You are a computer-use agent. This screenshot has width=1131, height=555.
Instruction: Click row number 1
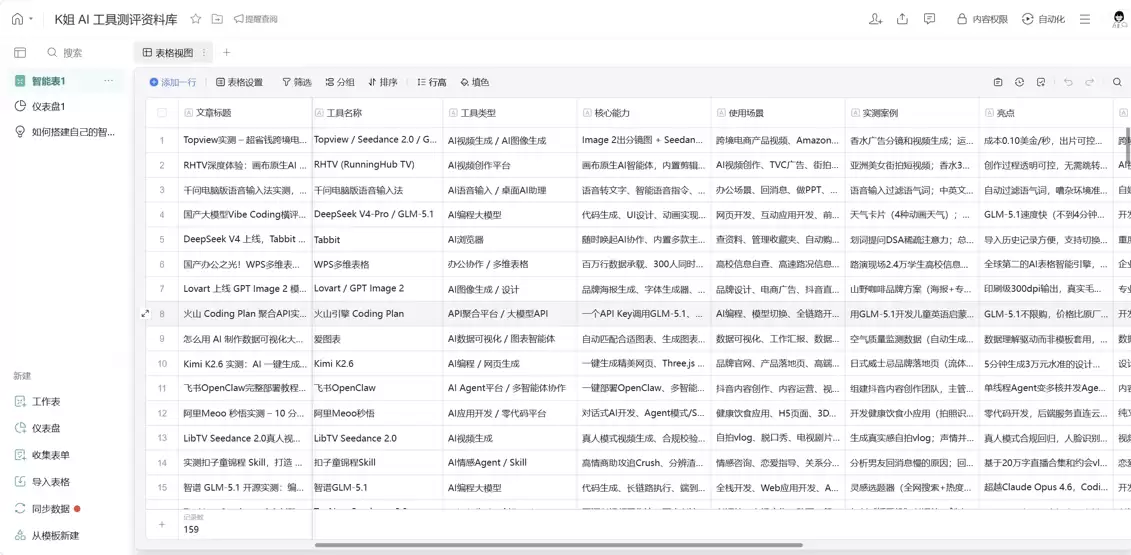(162, 140)
